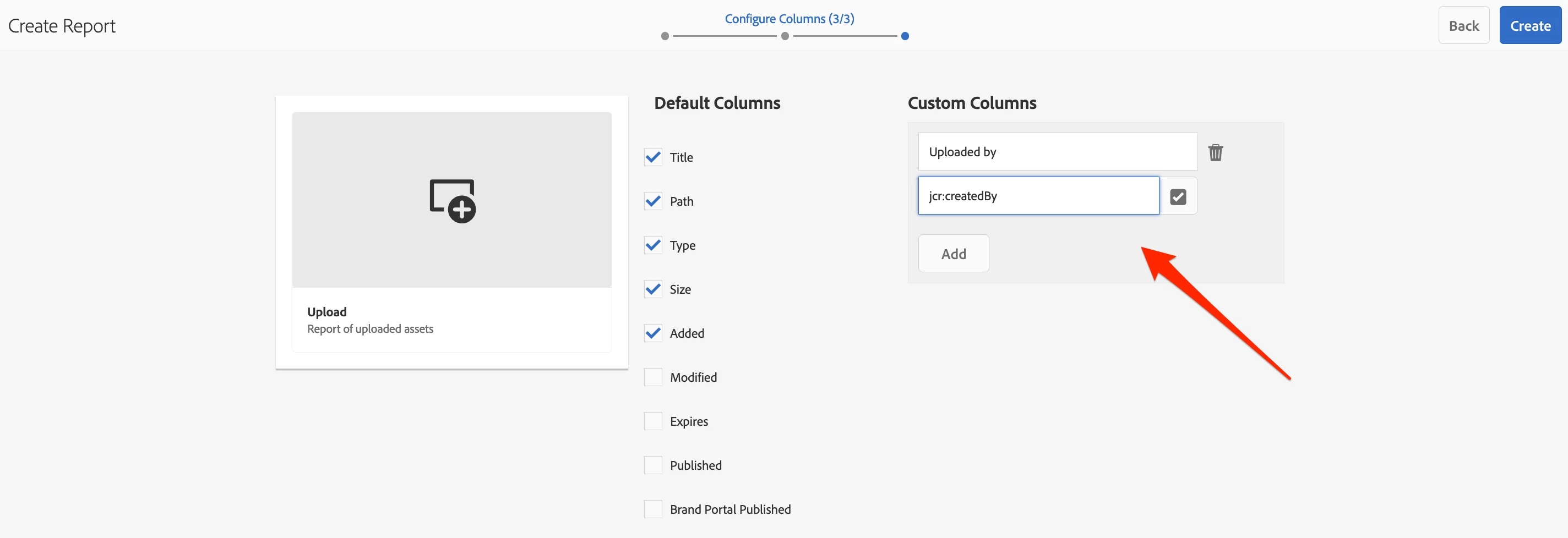Toggle off the Added column
Image resolution: width=1568 pixels, height=538 pixels.
653,333
